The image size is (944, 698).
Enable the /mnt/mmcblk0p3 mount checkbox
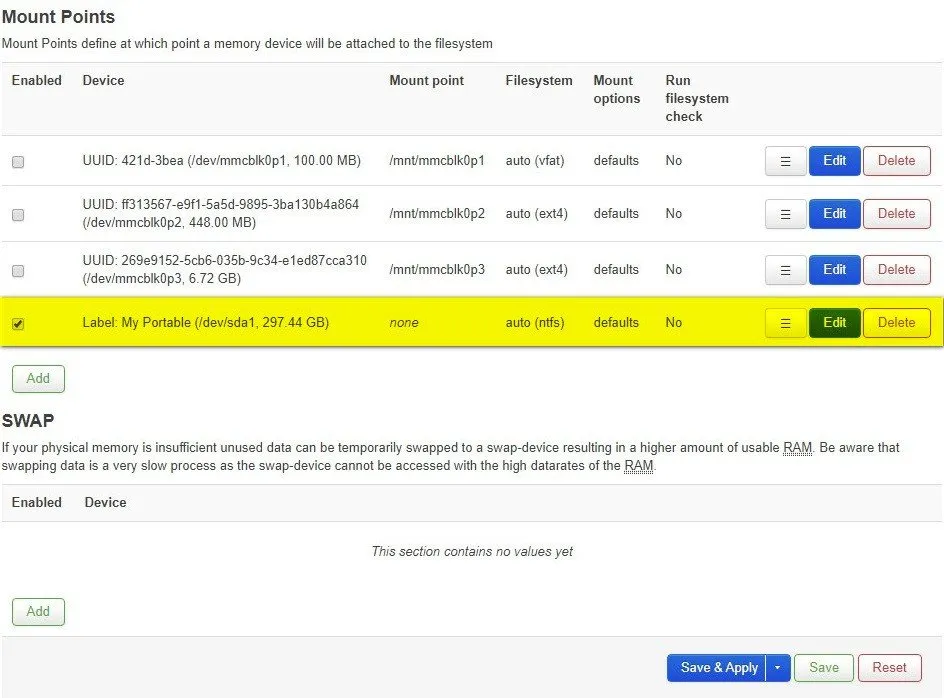click(18, 271)
